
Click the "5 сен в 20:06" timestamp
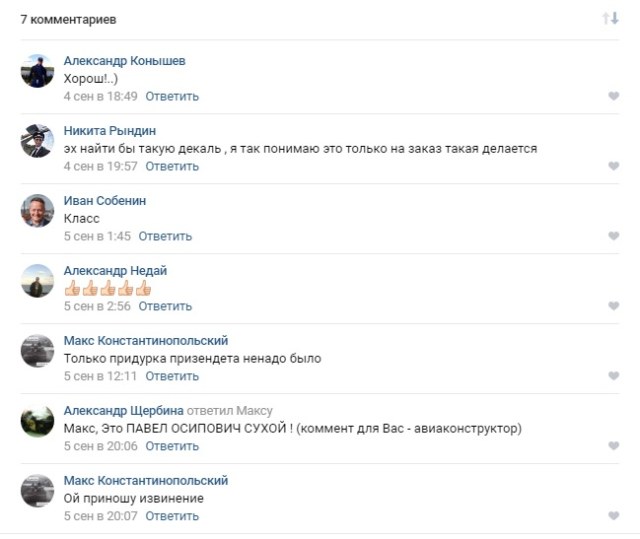(x=100, y=446)
